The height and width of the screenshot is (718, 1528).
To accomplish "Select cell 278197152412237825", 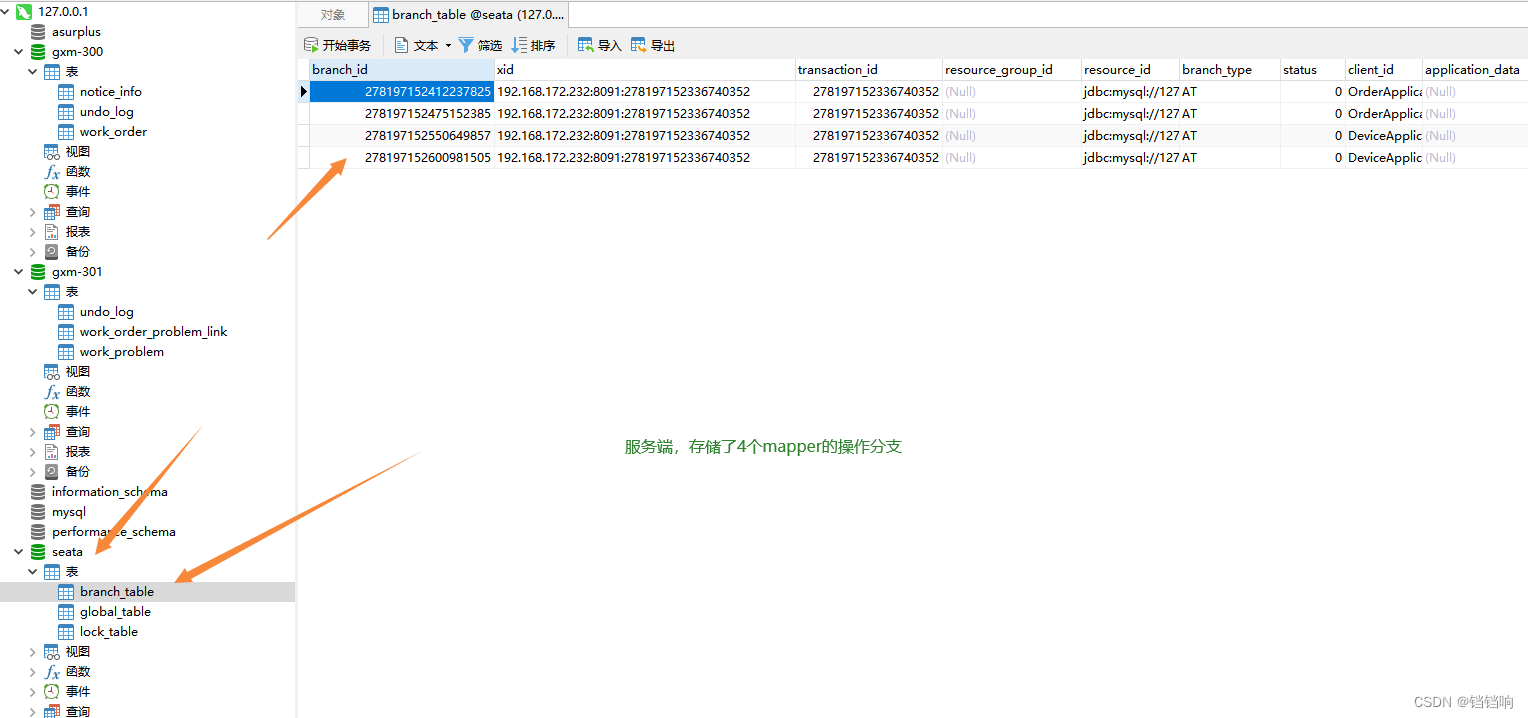I will [401, 92].
